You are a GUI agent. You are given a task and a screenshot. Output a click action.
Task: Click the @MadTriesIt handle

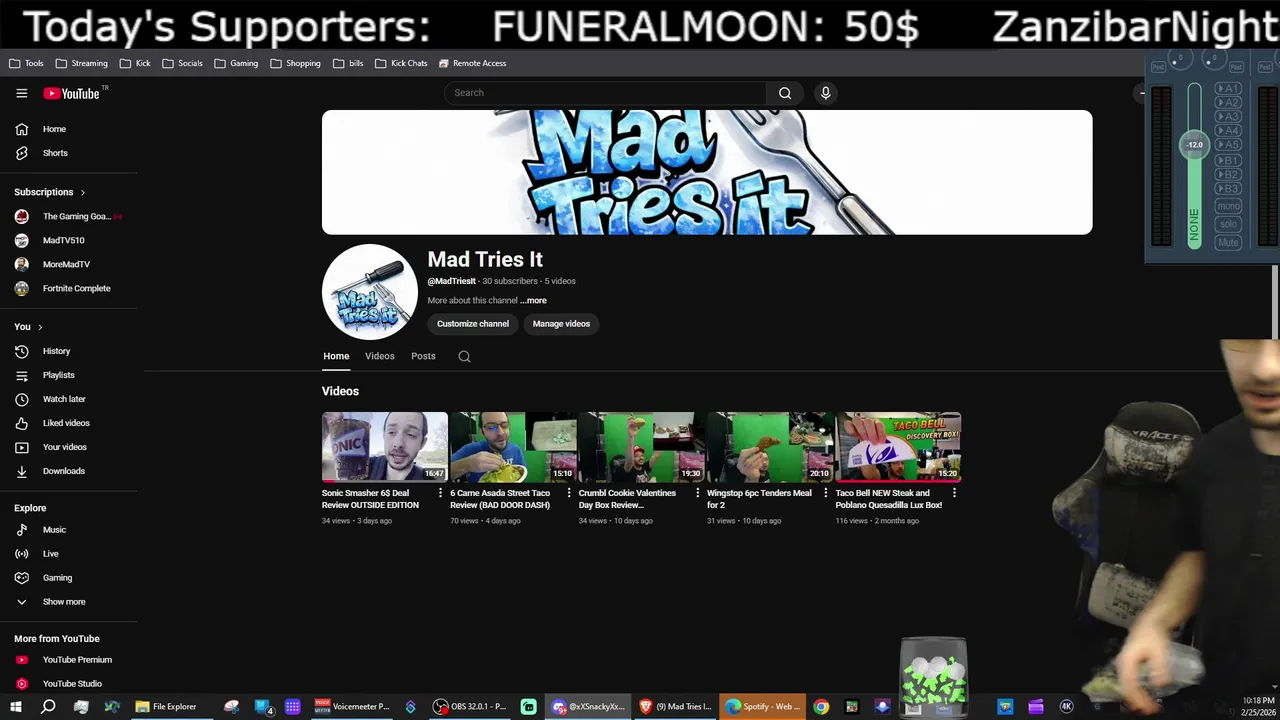[452, 281]
